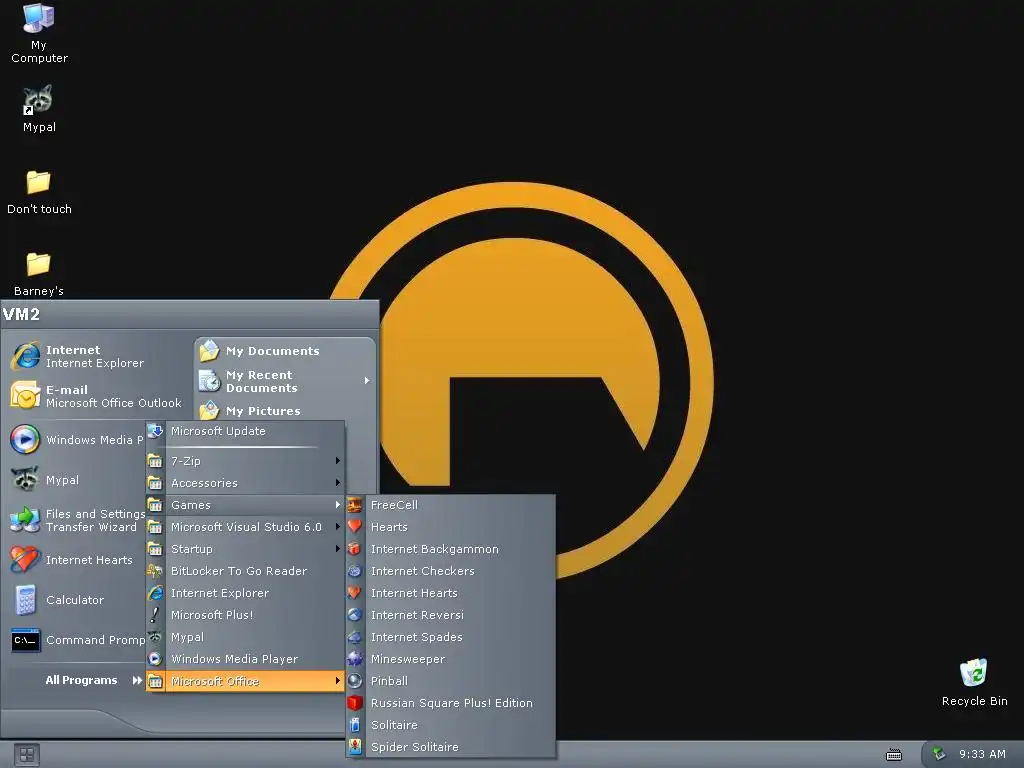
Task: Open the Microsoft Office program group
Action: (246, 680)
